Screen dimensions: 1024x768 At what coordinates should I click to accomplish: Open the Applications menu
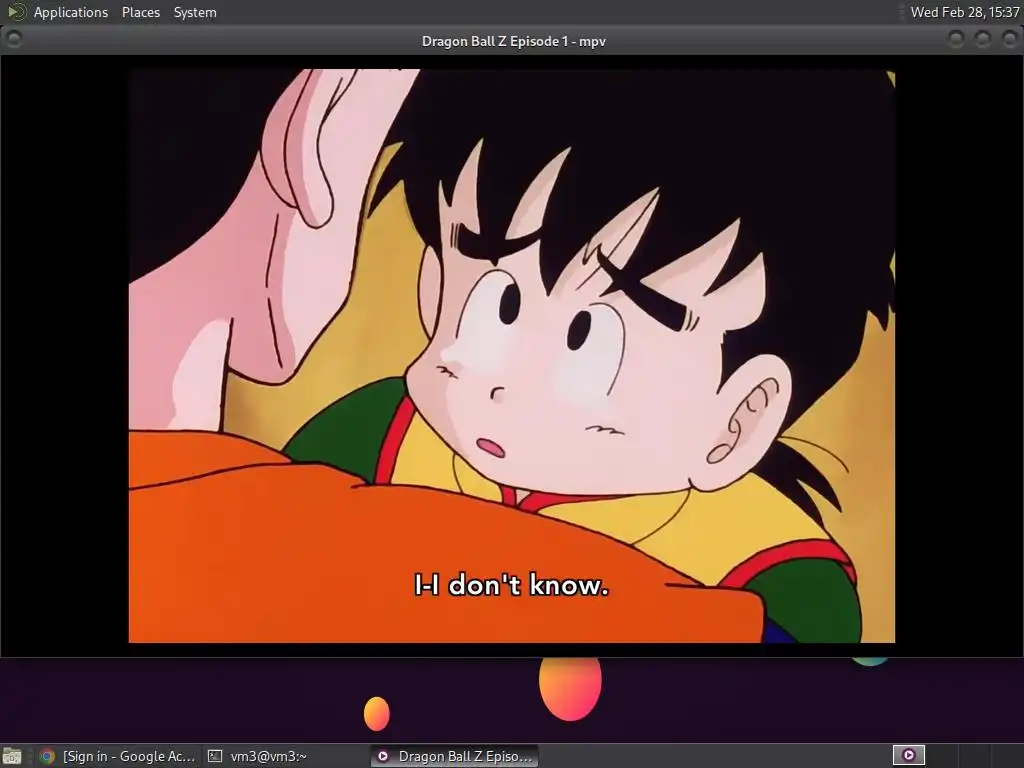point(71,12)
